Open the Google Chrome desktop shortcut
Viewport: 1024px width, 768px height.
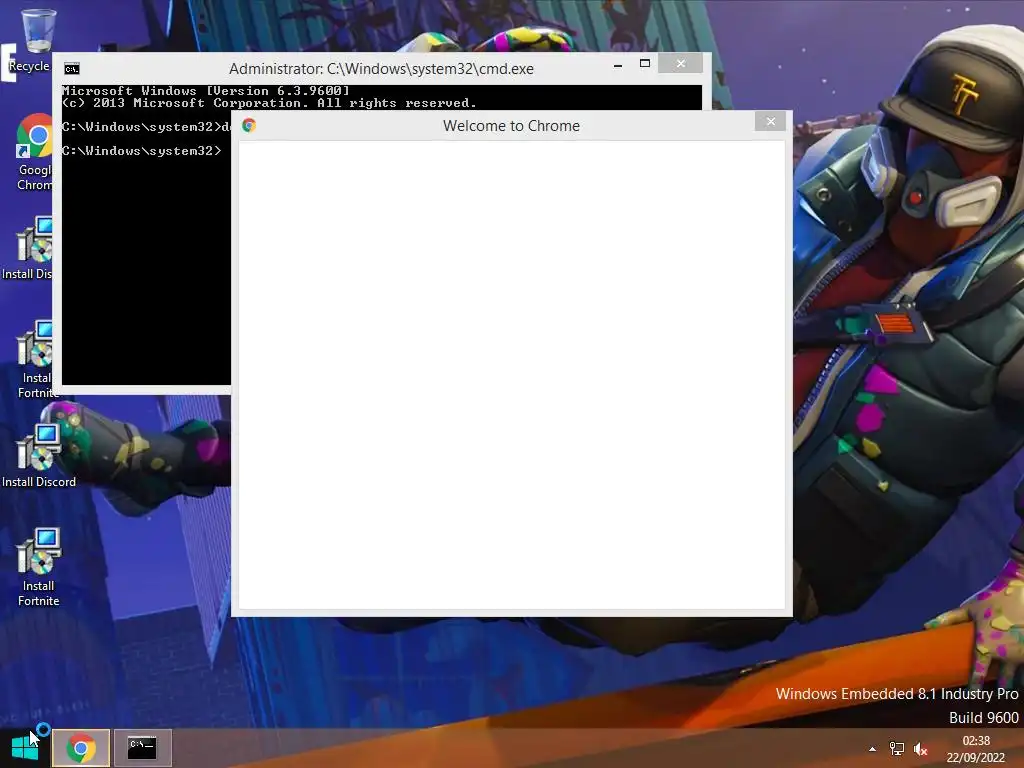(34, 152)
